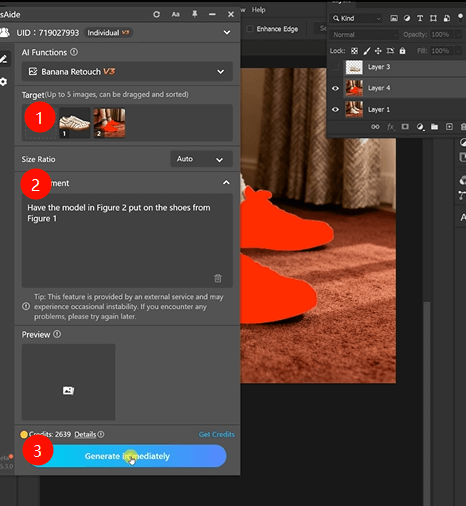Click the Aa font size icon
This screenshot has height=506, width=466.
click(176, 14)
